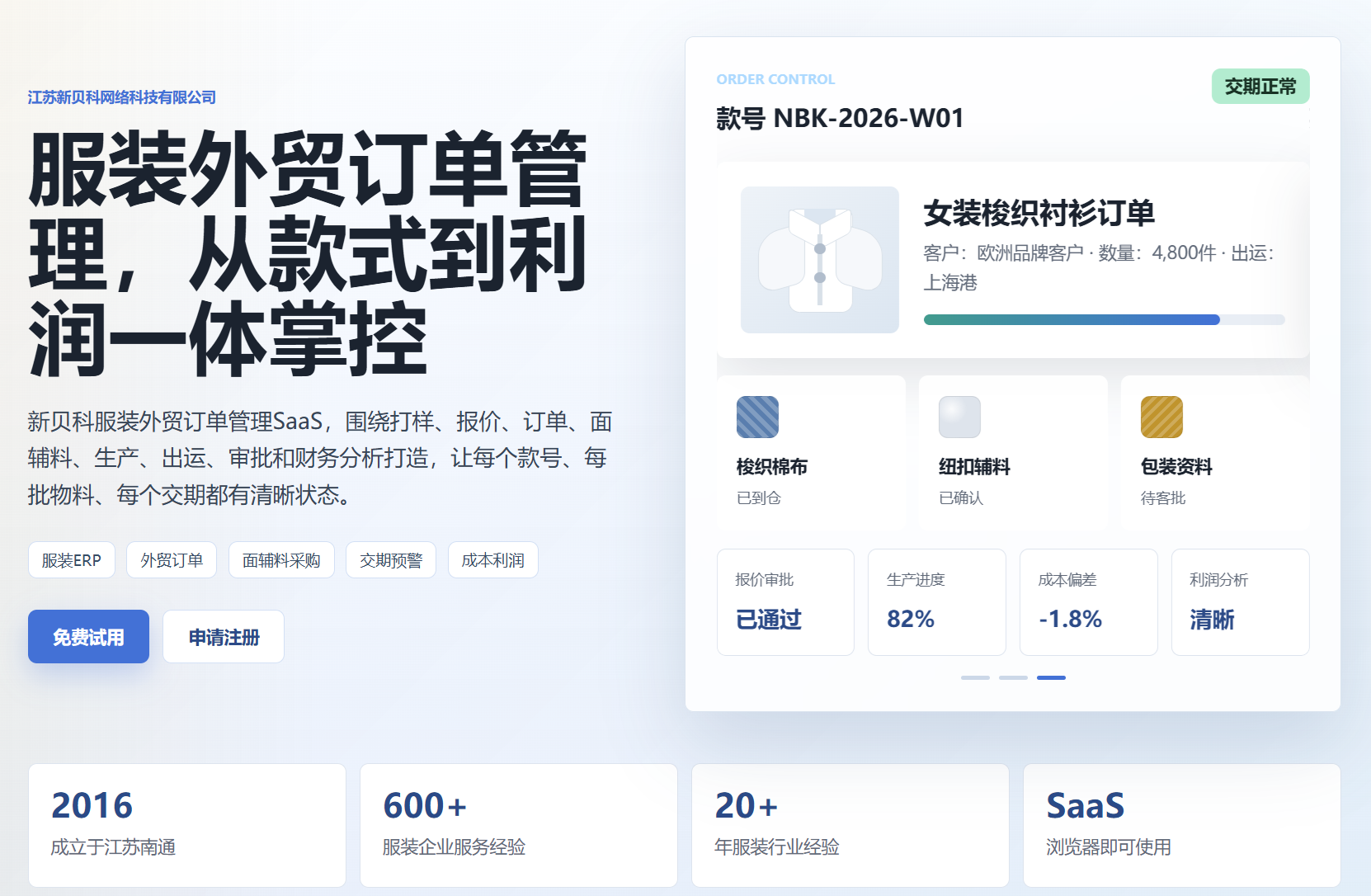Click the 待客批 status text
This screenshot has width=1371, height=896.
(1163, 498)
